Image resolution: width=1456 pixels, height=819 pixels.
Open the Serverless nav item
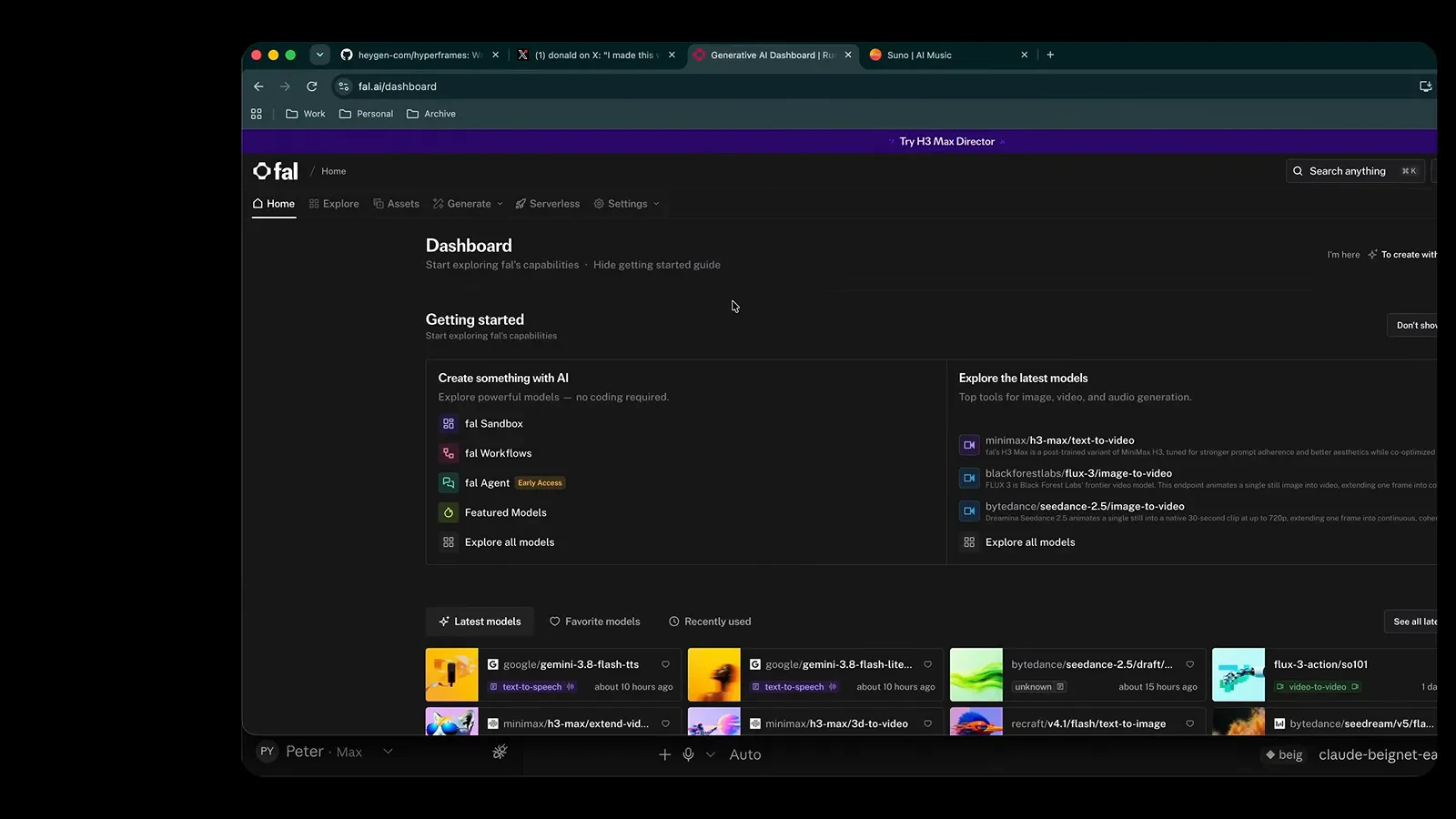pos(547,204)
